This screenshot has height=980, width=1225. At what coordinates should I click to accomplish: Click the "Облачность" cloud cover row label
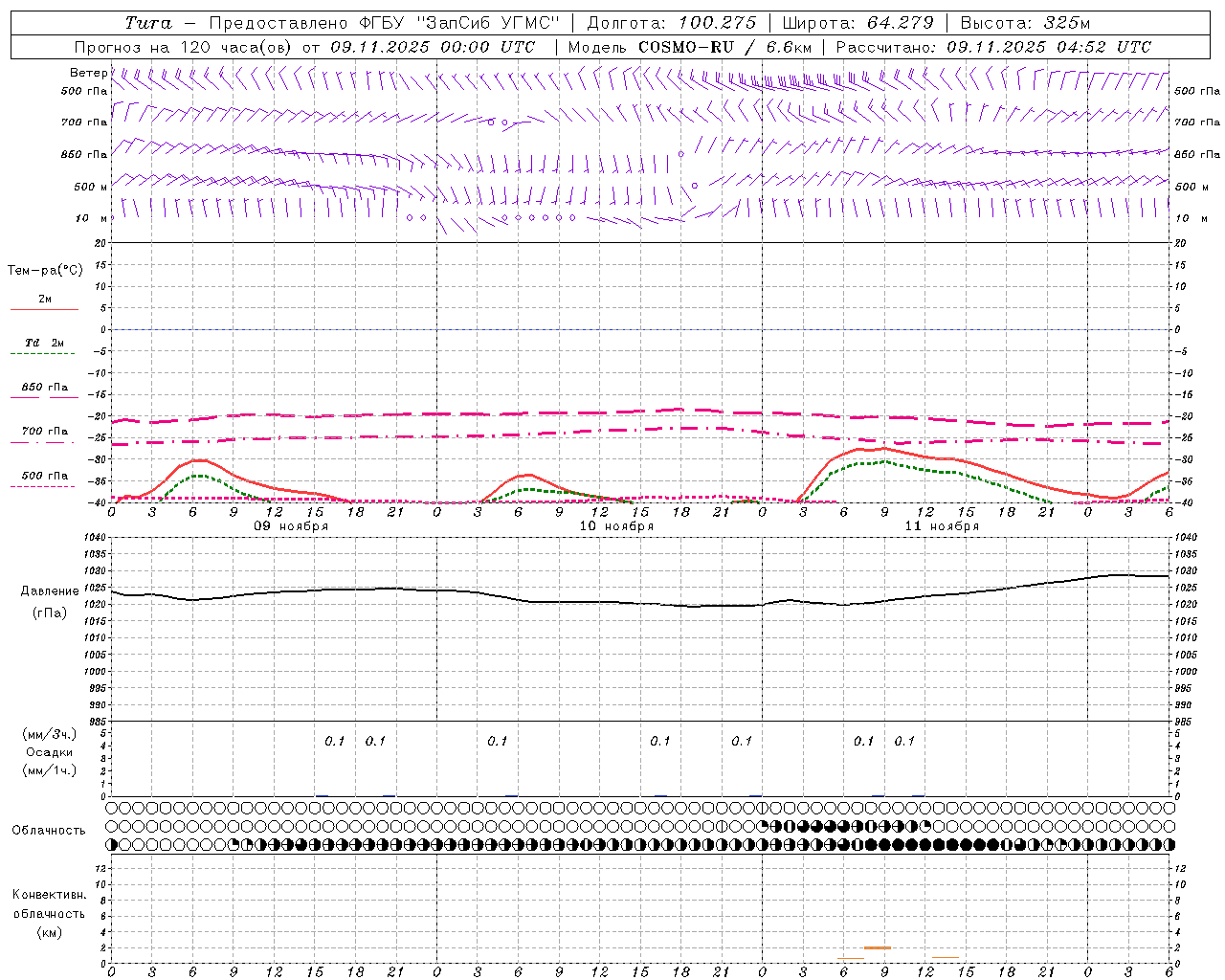(x=49, y=830)
